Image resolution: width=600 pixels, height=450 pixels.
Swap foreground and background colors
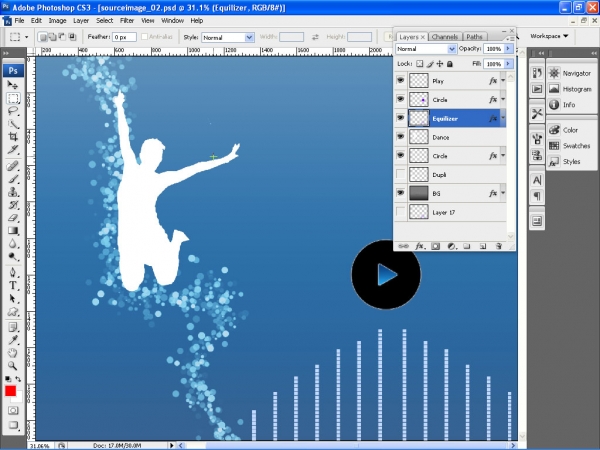(18, 379)
